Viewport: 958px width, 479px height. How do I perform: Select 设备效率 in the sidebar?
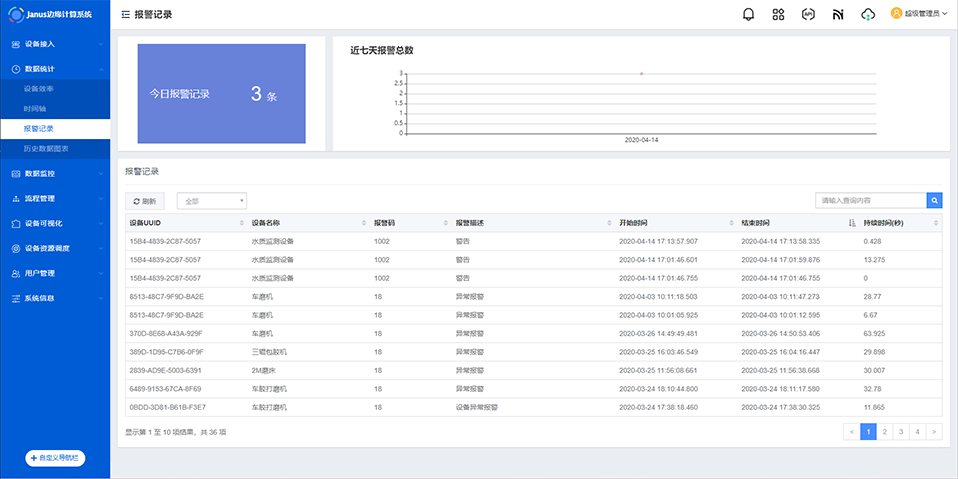39,89
